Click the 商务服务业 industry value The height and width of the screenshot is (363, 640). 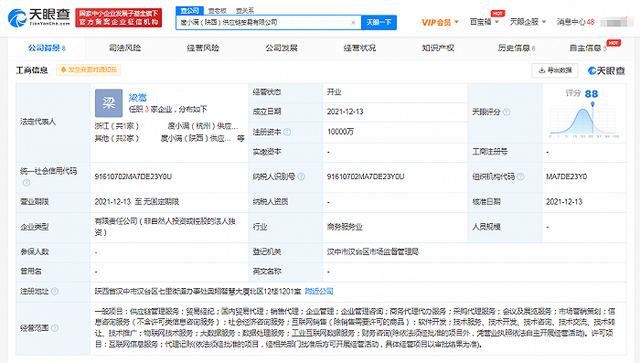344,227
